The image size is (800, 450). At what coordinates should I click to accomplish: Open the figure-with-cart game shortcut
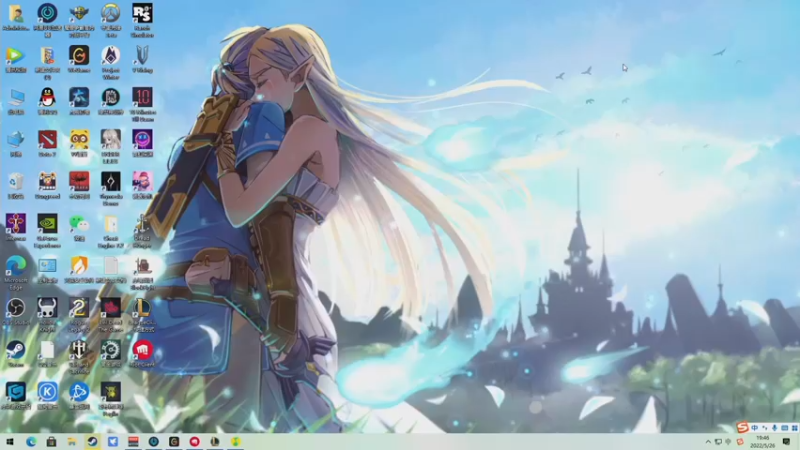pos(142,266)
